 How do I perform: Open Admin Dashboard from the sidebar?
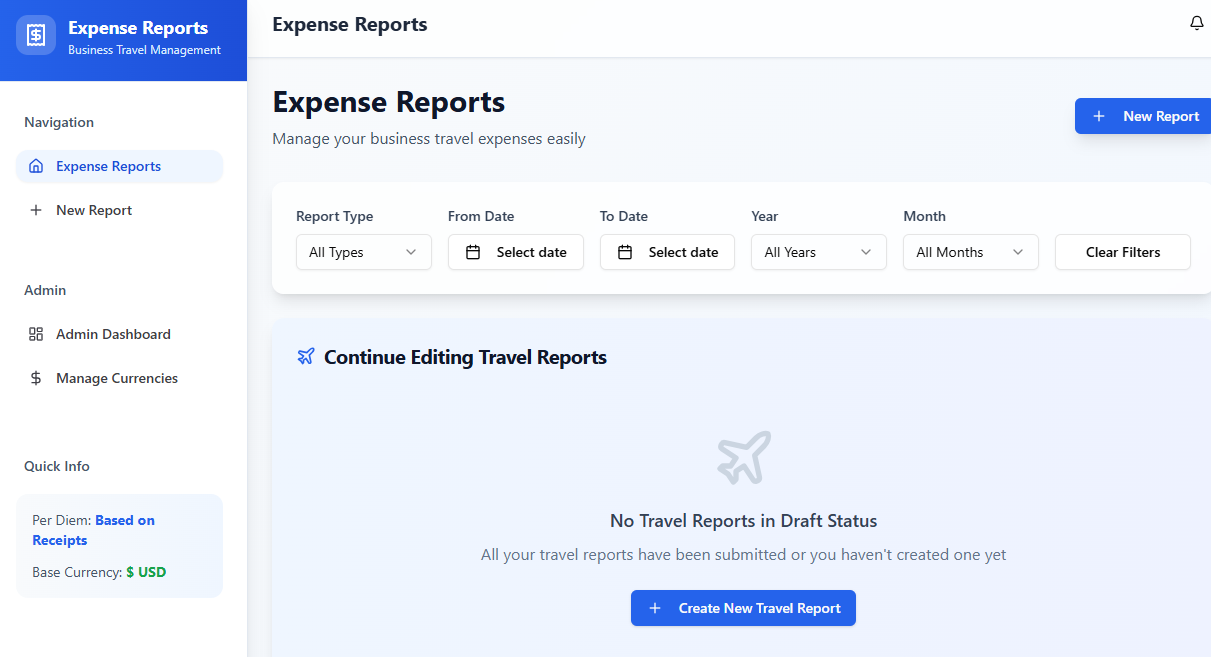coord(119,334)
